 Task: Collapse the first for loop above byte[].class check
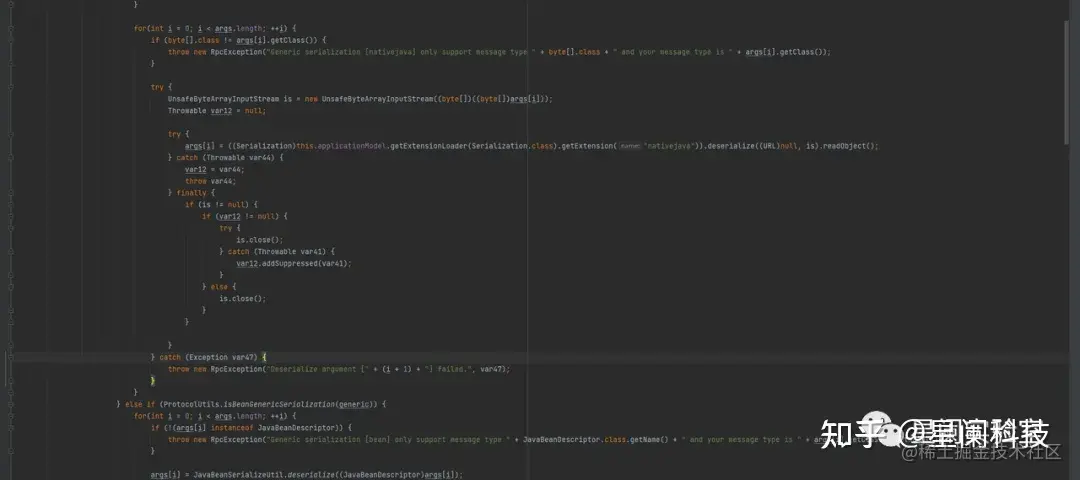pyautogui.click(x=10, y=28)
